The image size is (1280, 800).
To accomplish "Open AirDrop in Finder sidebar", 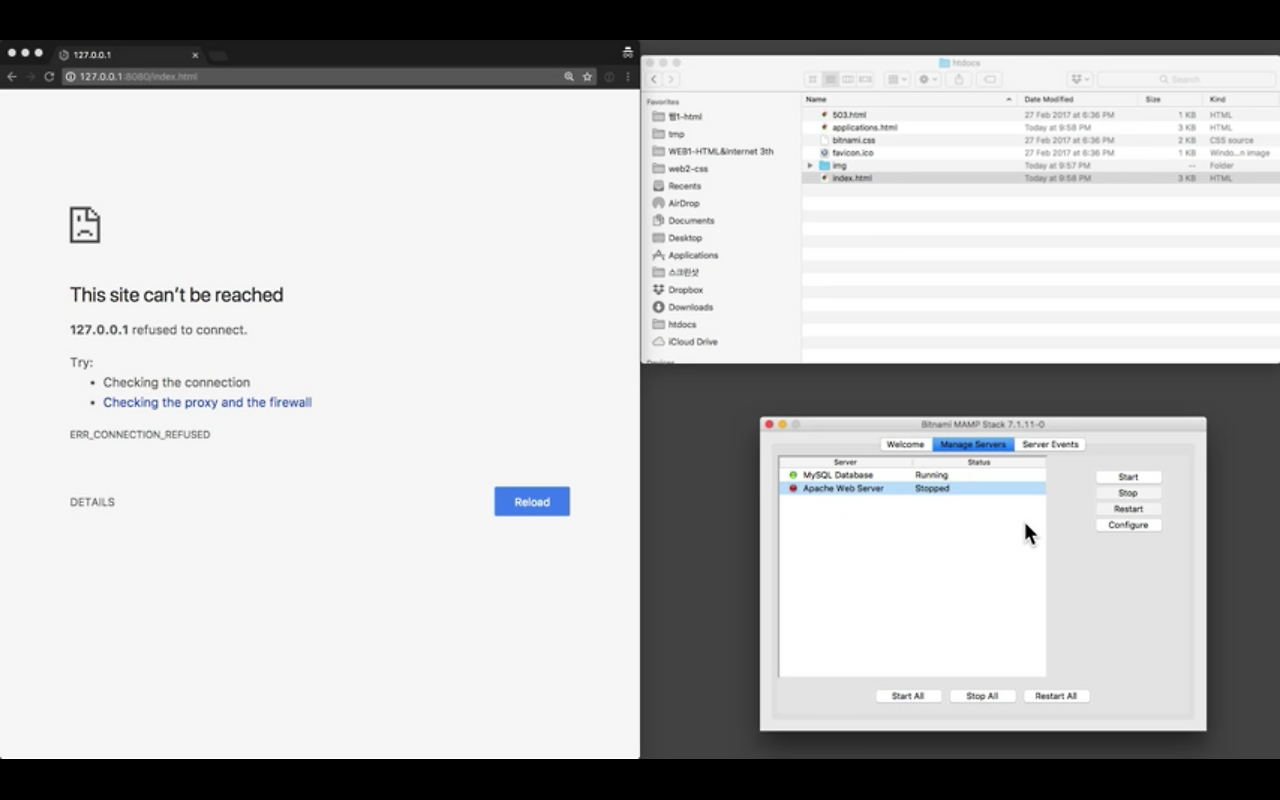I will point(683,203).
